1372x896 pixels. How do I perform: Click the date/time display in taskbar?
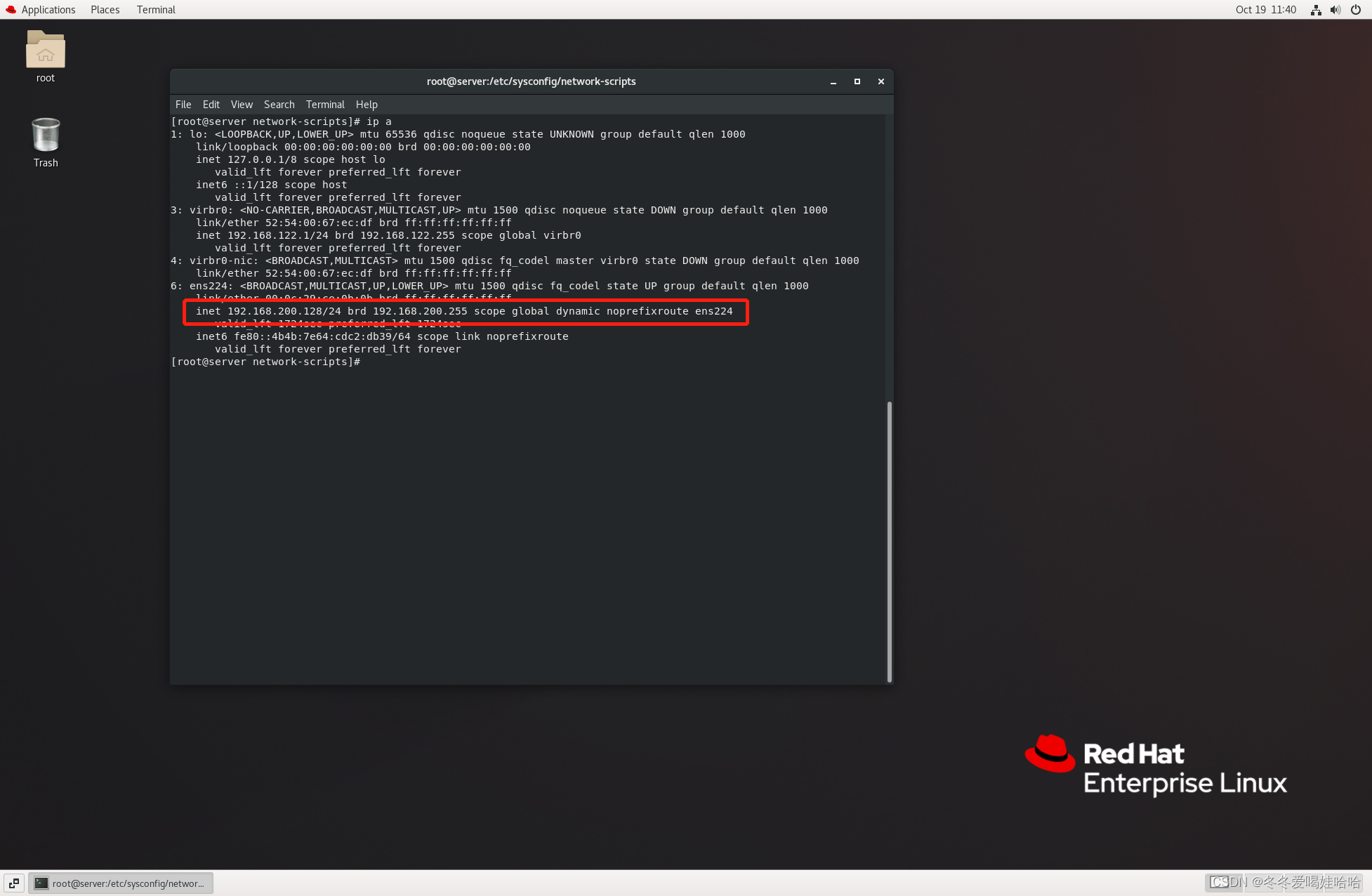pyautogui.click(x=1263, y=9)
